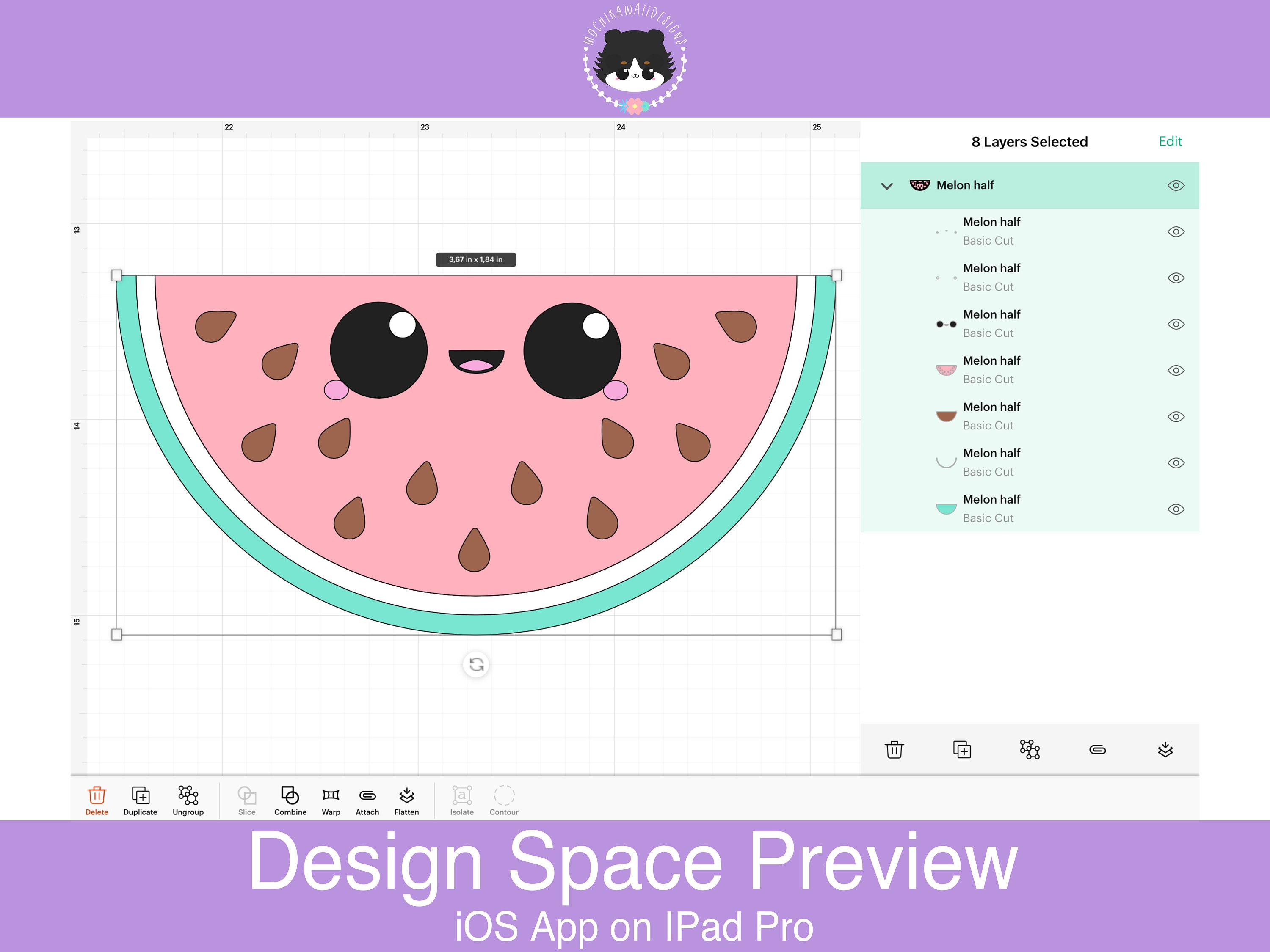
Task: Click the size label showing 3,67 in x 1,84 in
Action: pyautogui.click(x=475, y=259)
